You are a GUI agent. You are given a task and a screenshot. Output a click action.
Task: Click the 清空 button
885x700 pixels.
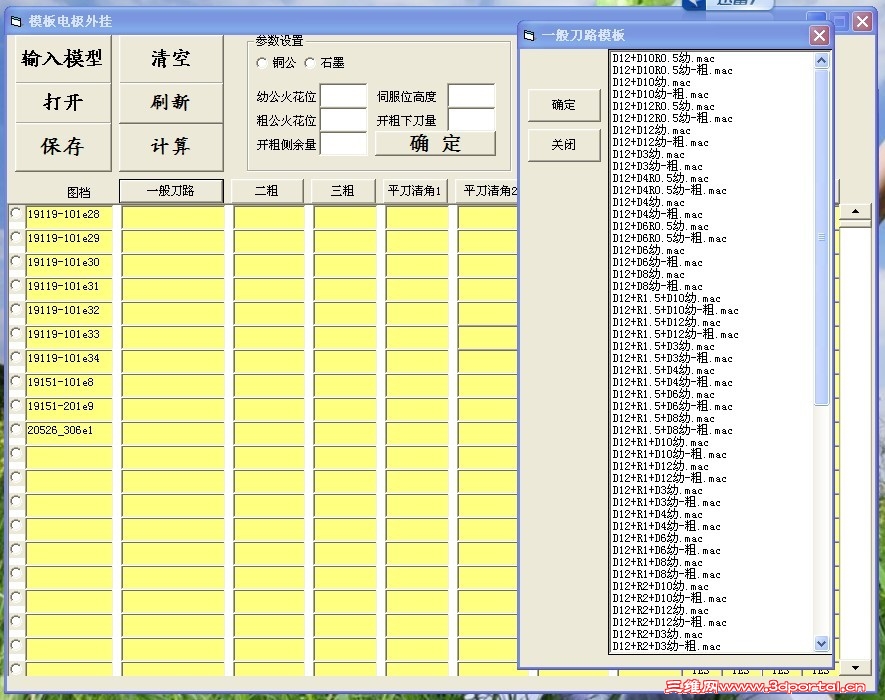tap(171, 59)
